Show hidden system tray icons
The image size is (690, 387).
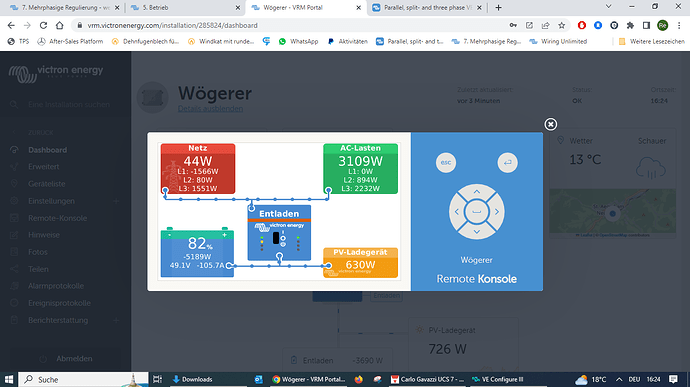tap(619, 379)
